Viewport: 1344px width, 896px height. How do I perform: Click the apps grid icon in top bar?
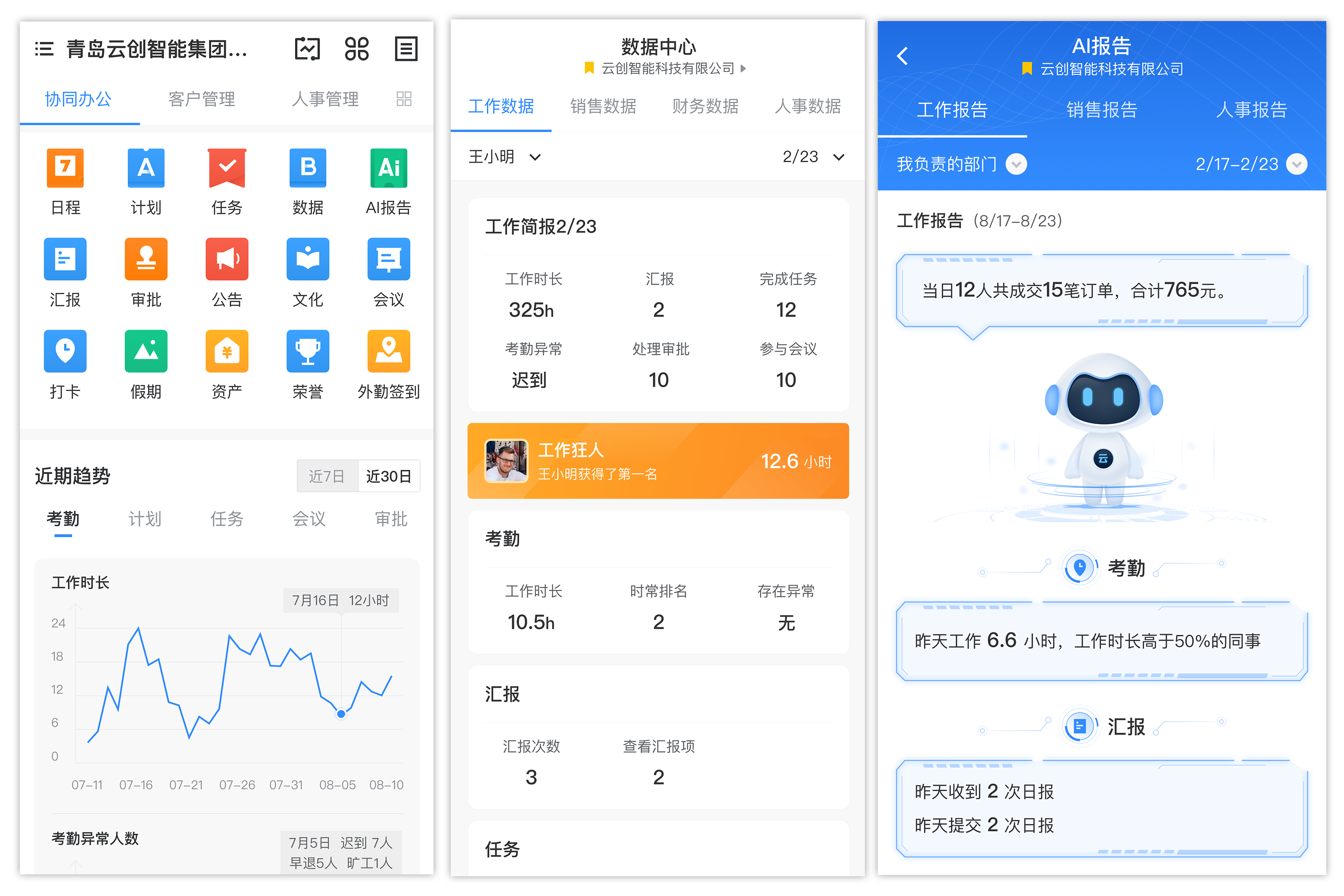click(357, 49)
